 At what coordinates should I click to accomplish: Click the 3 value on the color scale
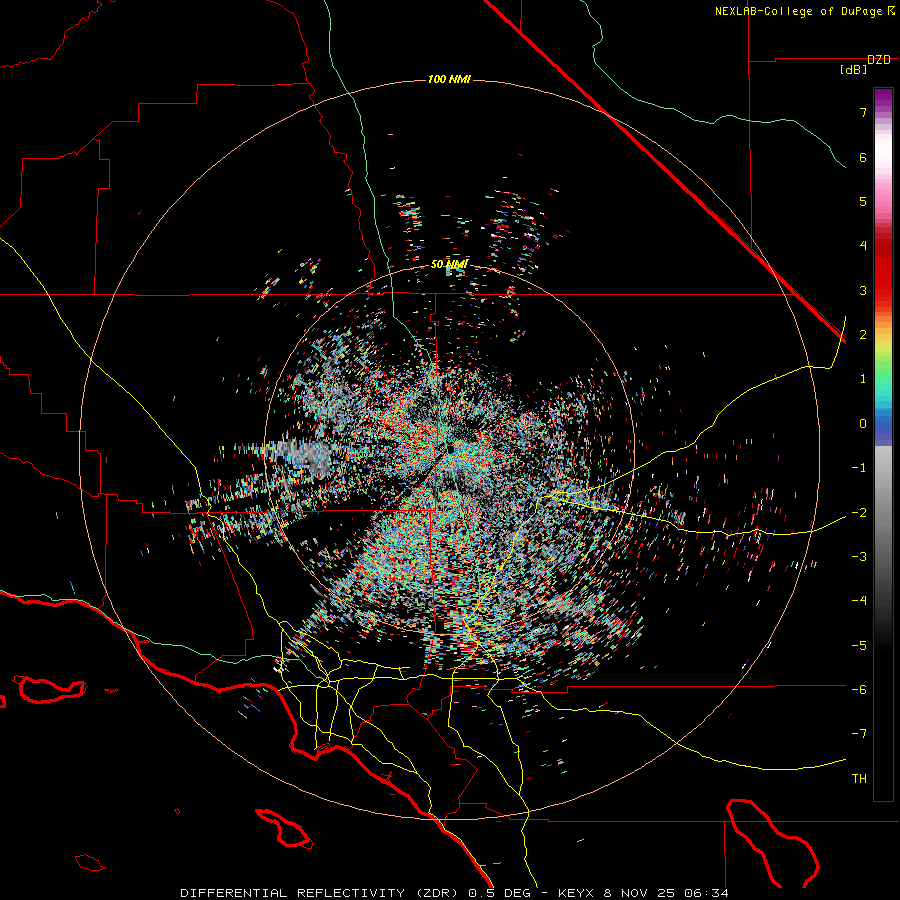click(863, 290)
